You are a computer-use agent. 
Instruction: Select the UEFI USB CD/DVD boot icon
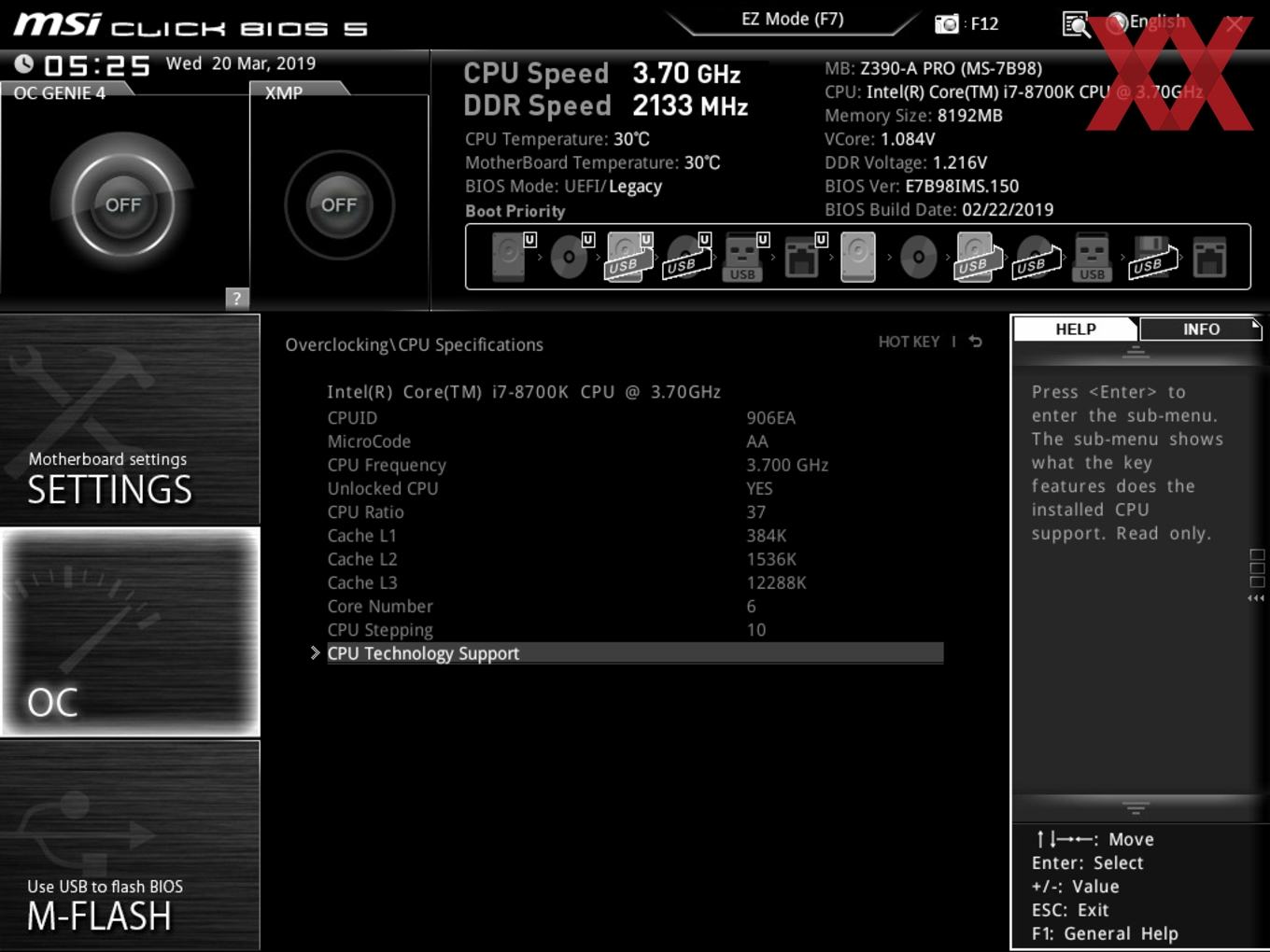pyautogui.click(x=687, y=257)
